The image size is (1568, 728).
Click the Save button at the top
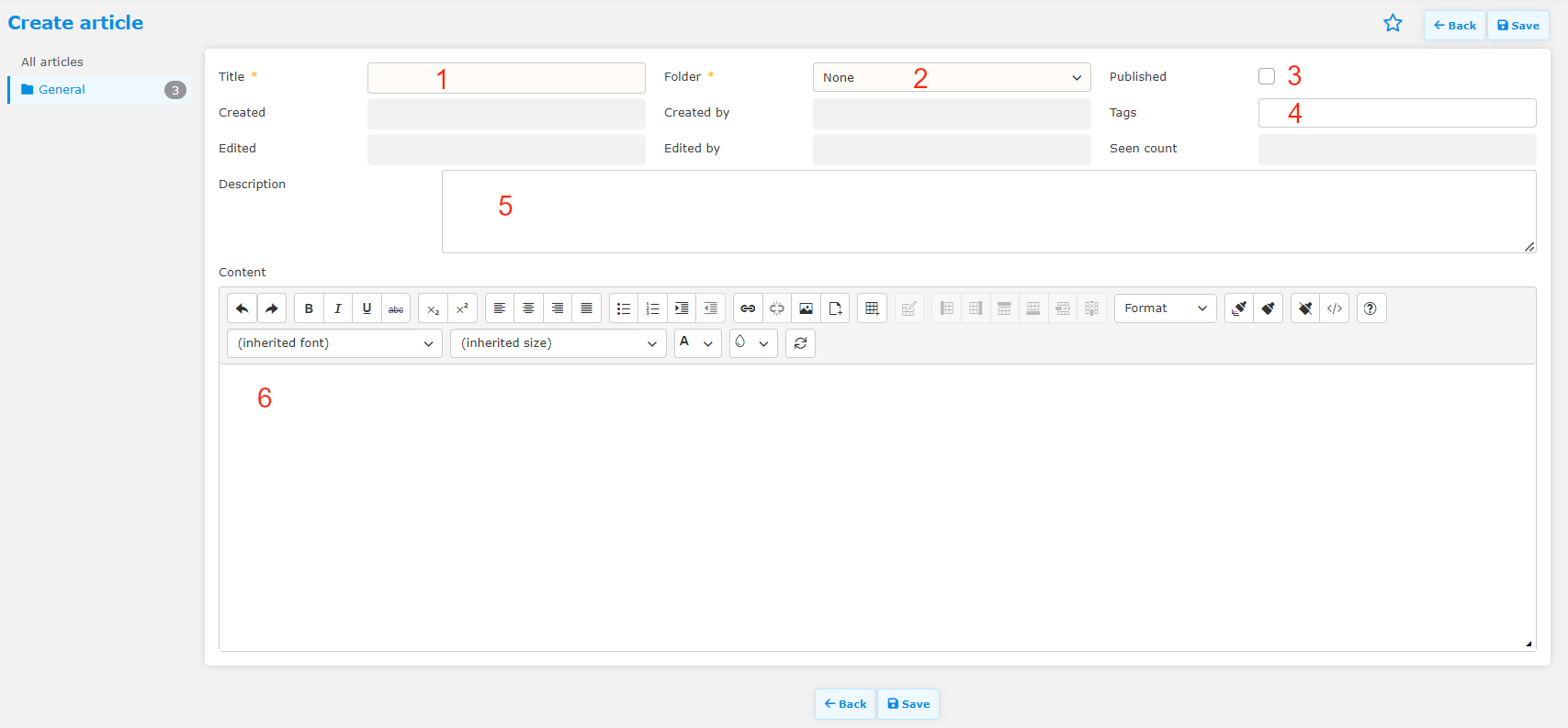pos(1517,26)
